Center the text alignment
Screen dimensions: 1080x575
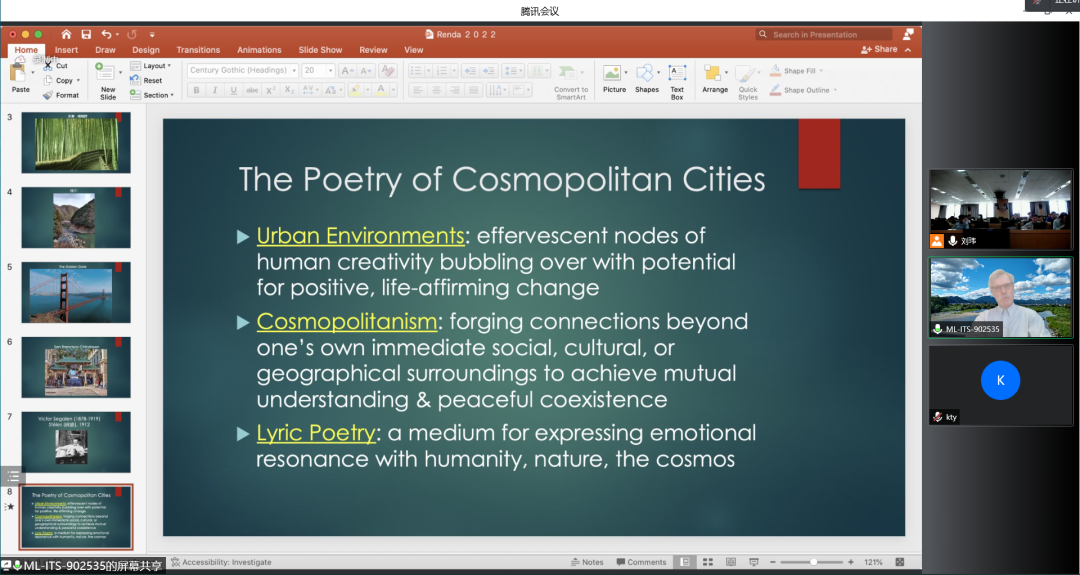click(x=436, y=90)
